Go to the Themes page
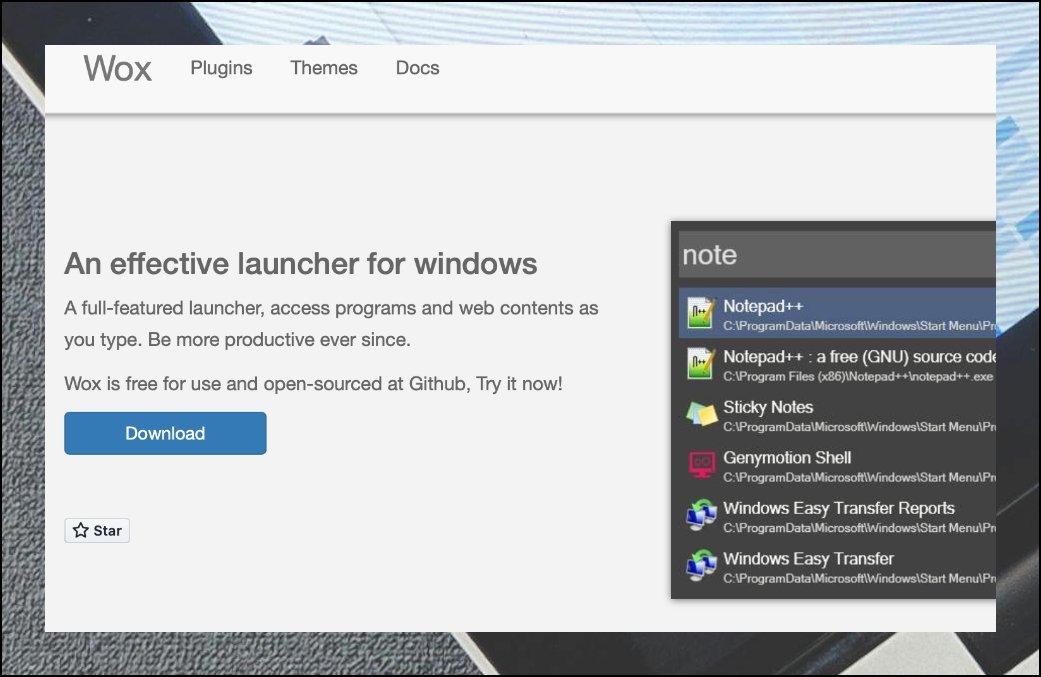The image size is (1041, 677). pos(324,68)
